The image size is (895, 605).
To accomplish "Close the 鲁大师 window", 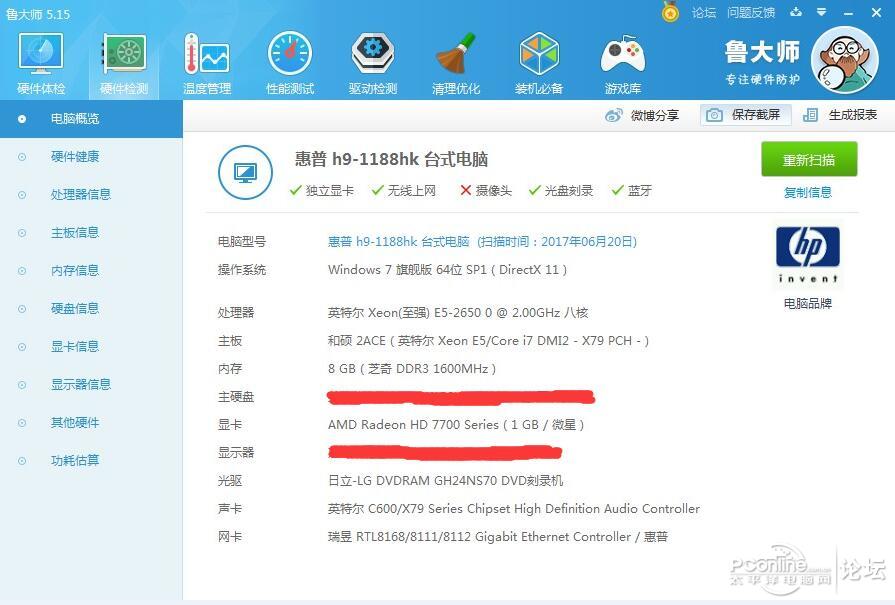I will 877,12.
